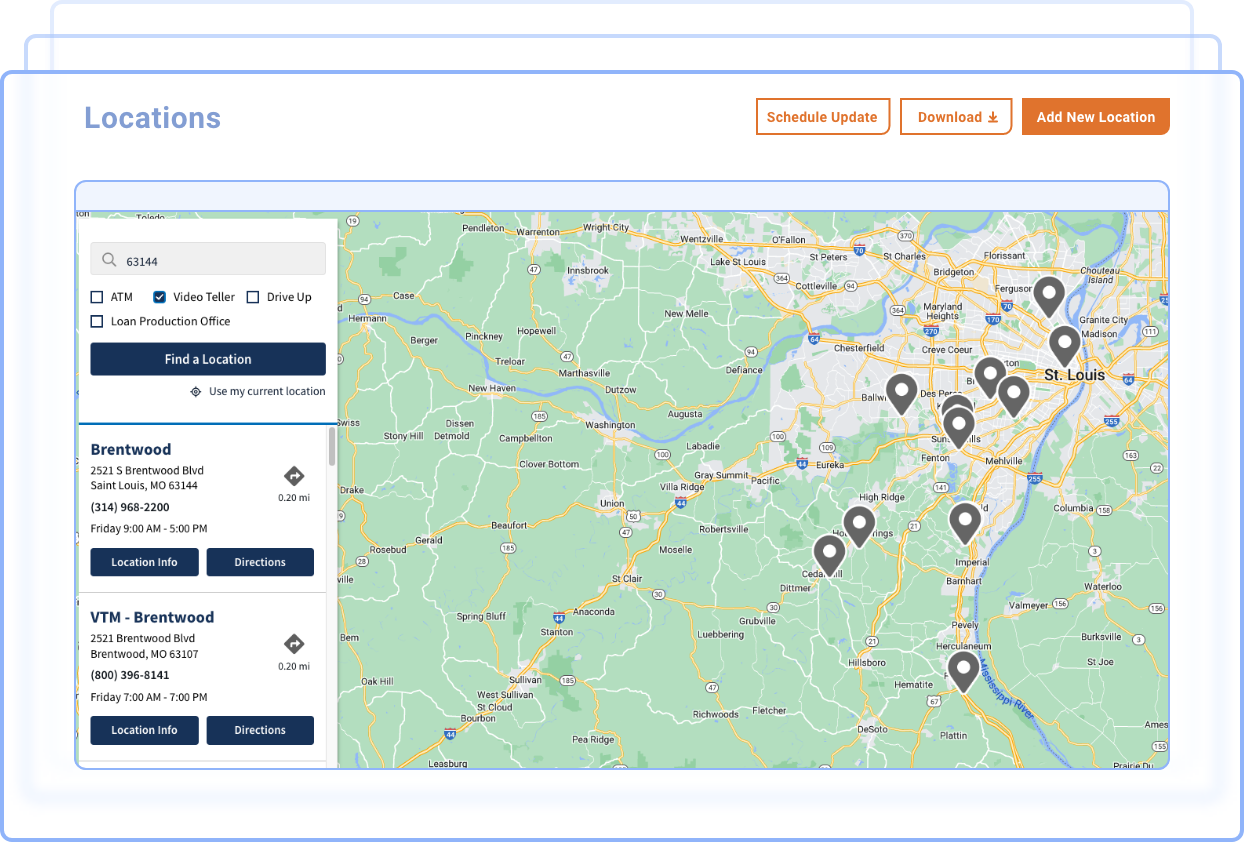The image size is (1244, 842).
Task: Click the map pin near Cedar Hill
Action: pyautogui.click(x=829, y=553)
